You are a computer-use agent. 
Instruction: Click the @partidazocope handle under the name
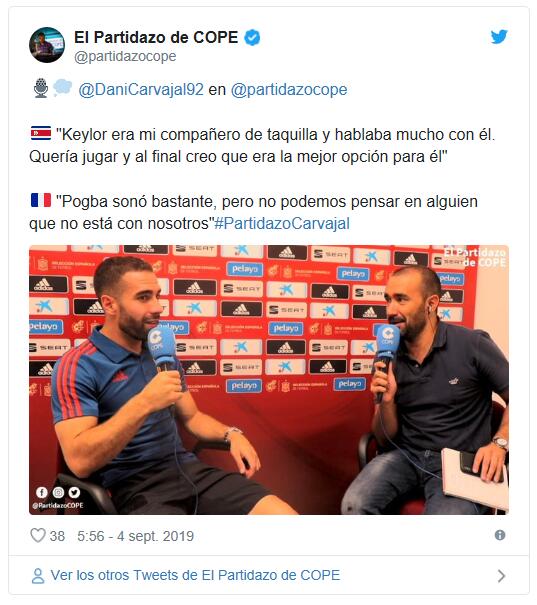125,56
